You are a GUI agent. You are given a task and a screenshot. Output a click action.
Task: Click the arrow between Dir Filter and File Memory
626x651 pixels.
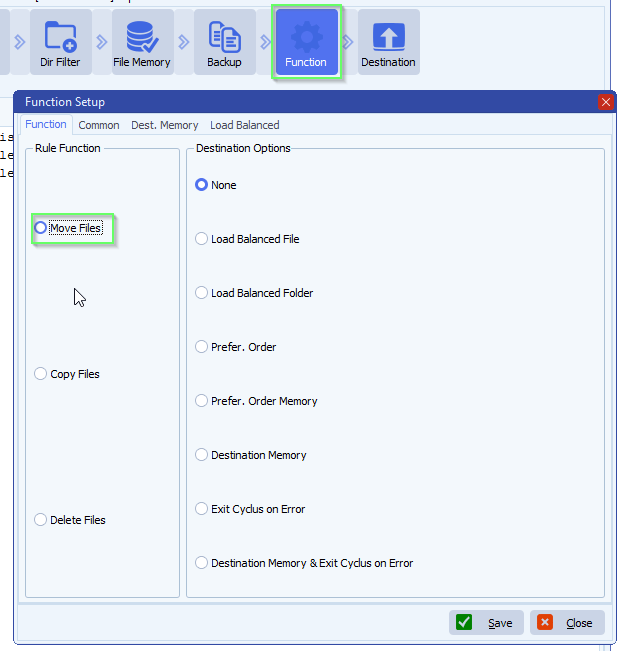pos(102,42)
